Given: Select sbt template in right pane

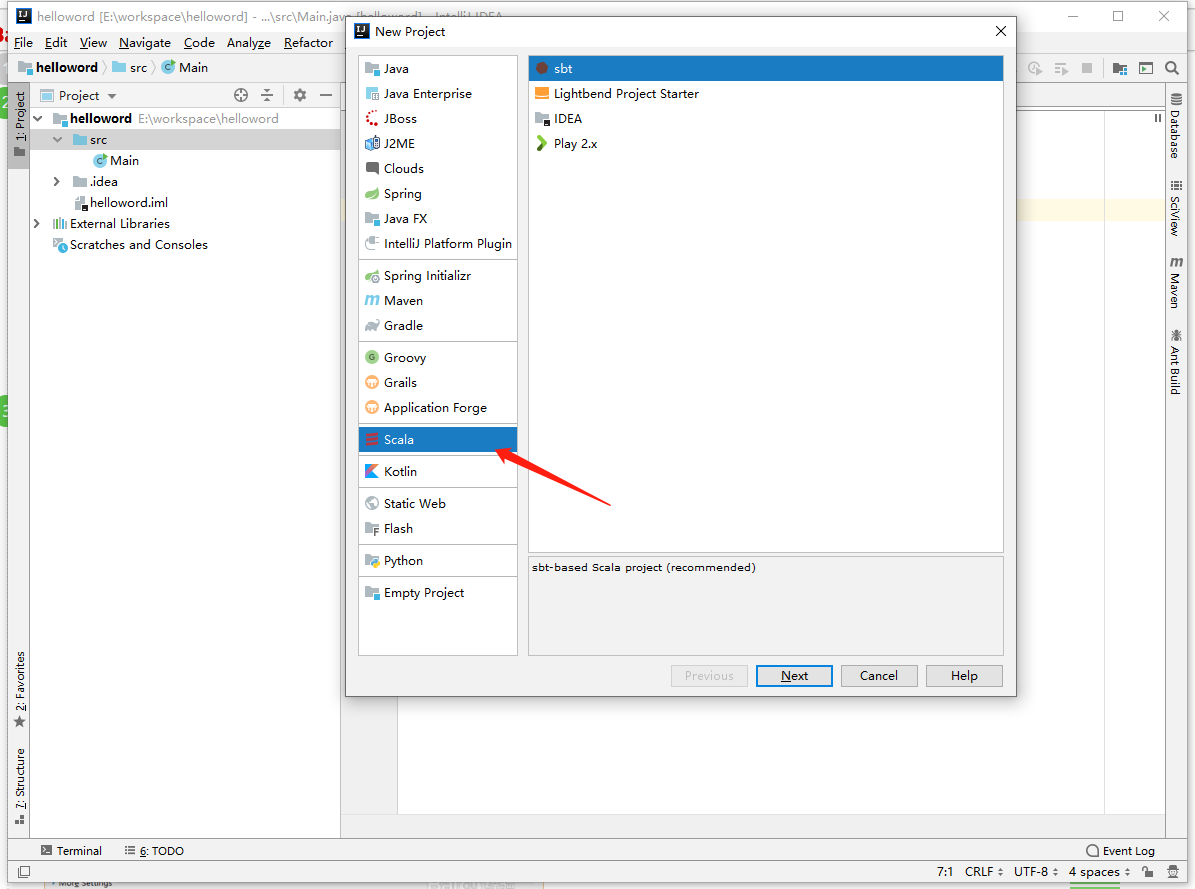Looking at the screenshot, I should 765,69.
